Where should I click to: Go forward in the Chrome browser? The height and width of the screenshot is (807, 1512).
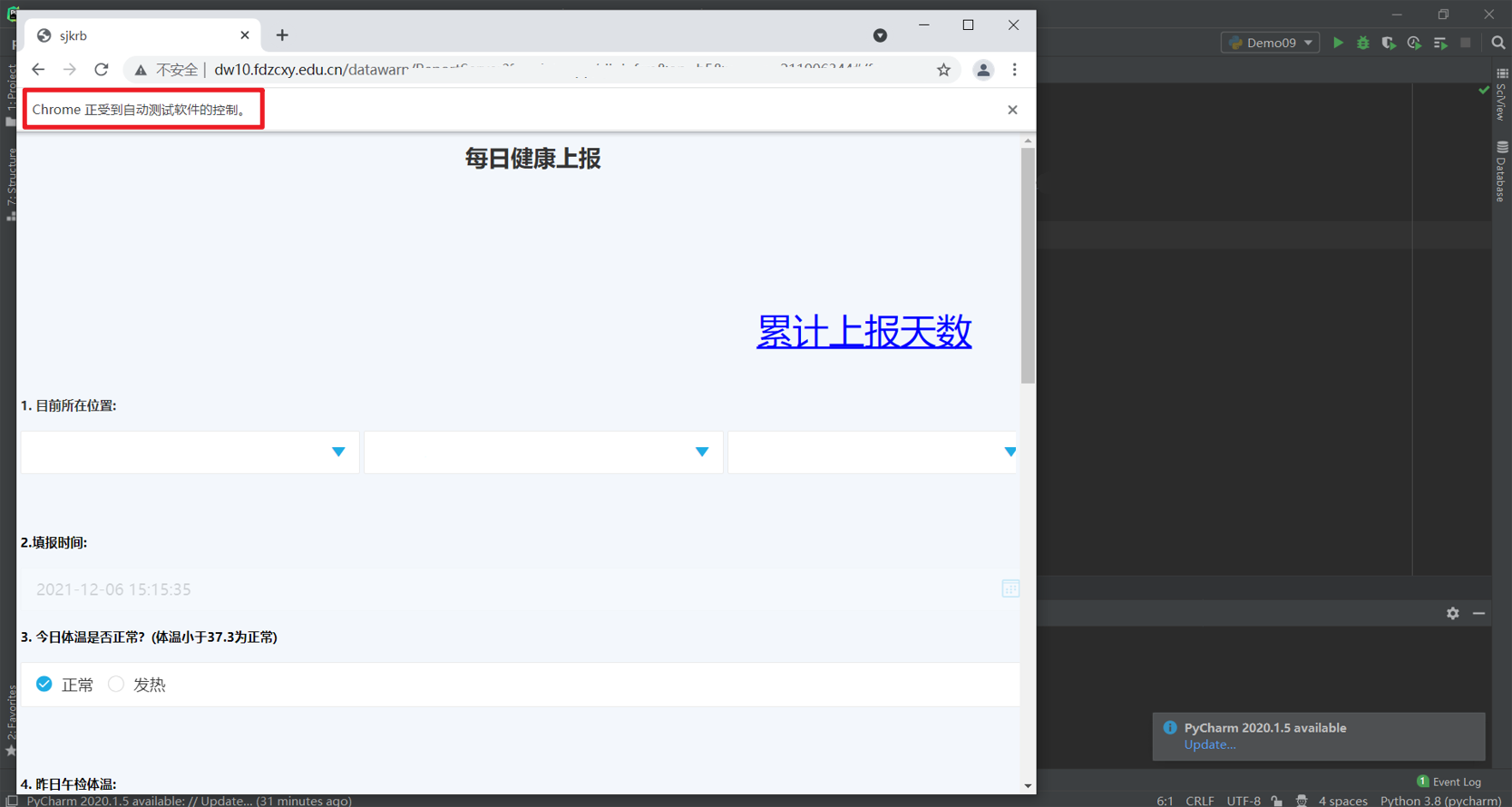pos(70,69)
